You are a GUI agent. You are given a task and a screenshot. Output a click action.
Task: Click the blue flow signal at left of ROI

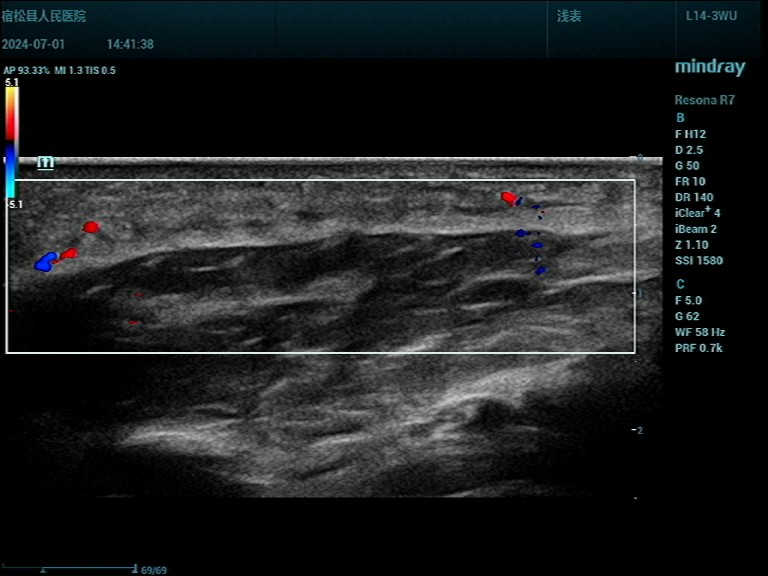(x=47, y=262)
